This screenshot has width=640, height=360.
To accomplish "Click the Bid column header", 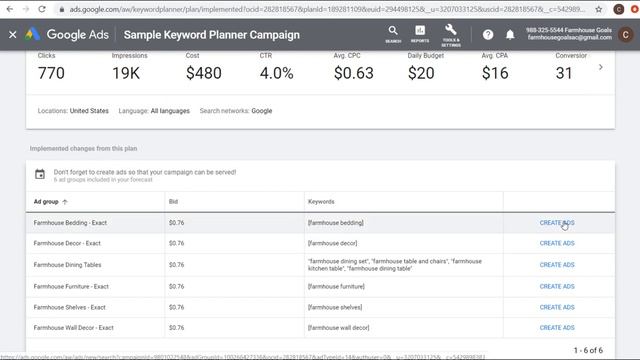I will 173,202.
